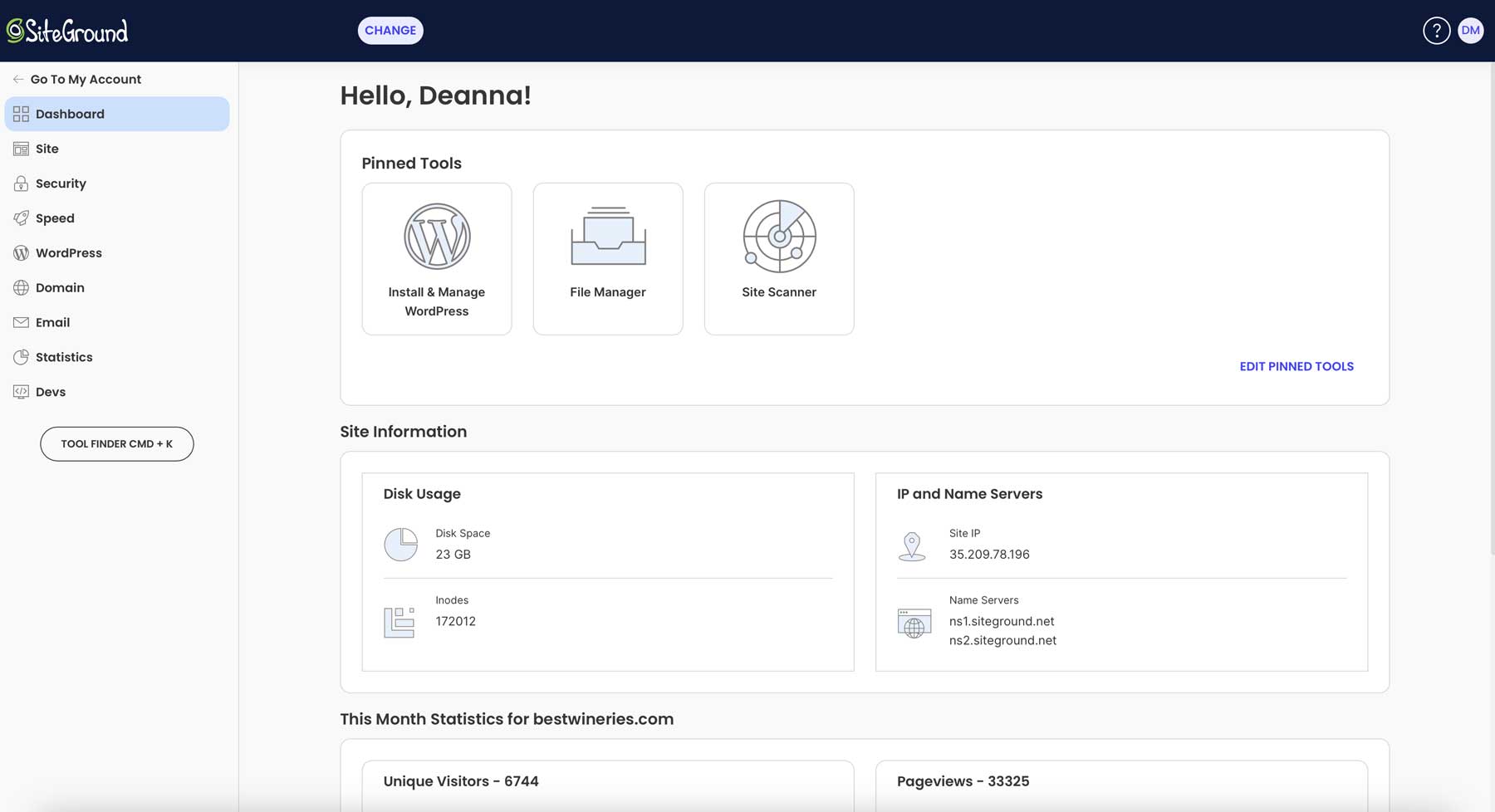1495x812 pixels.
Task: Select the Speed icon in the sidebar
Action: pyautogui.click(x=21, y=218)
